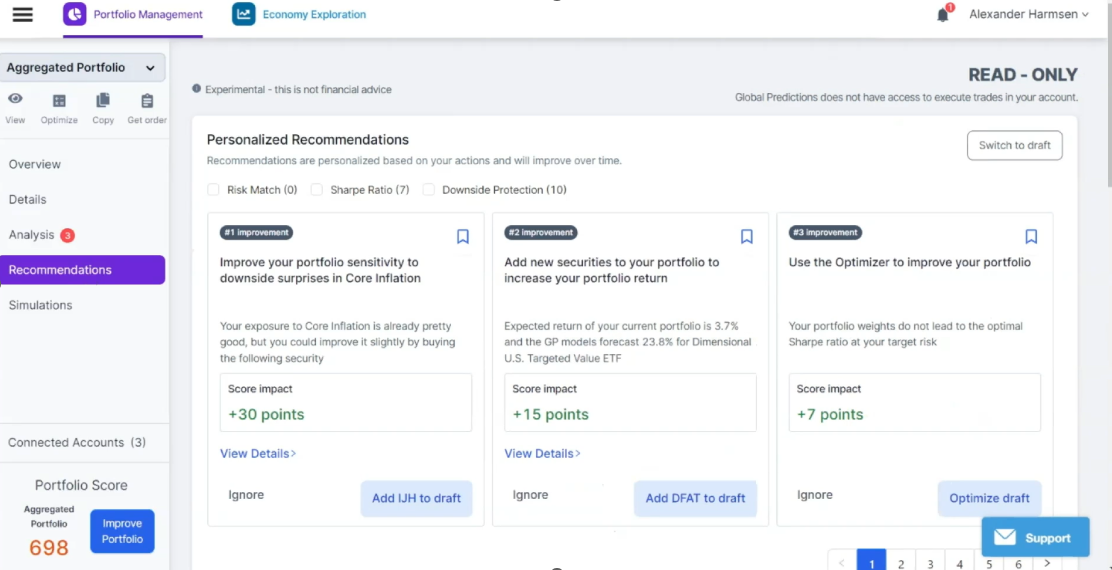Go to recommendations page 2
This screenshot has width=1112, height=570.
(x=901, y=563)
